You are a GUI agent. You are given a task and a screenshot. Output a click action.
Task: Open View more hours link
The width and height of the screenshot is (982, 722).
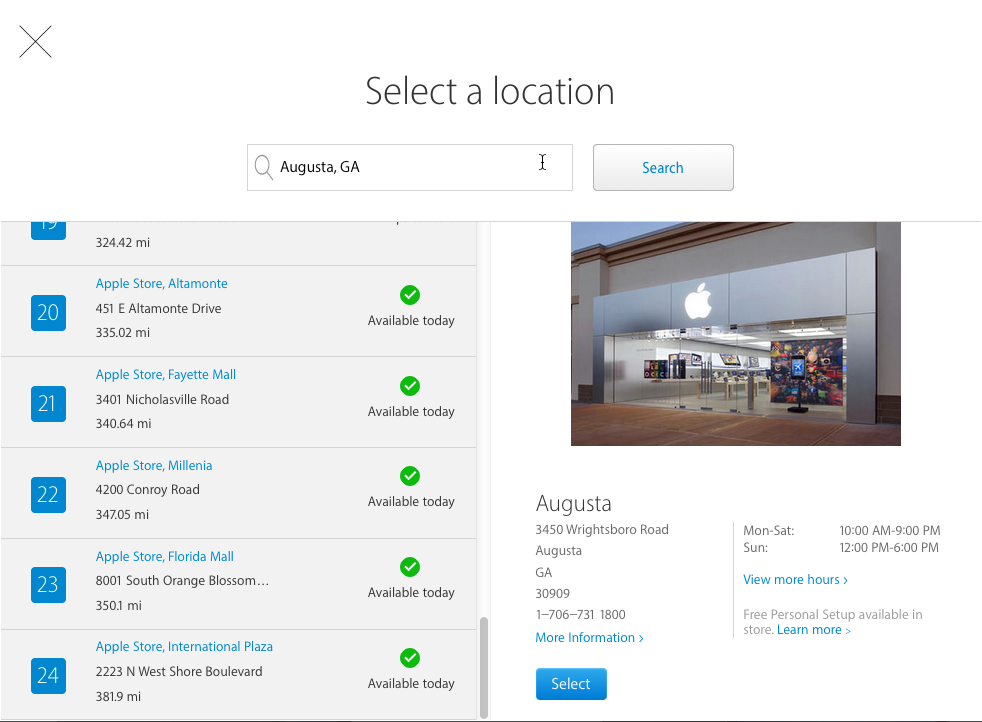795,579
